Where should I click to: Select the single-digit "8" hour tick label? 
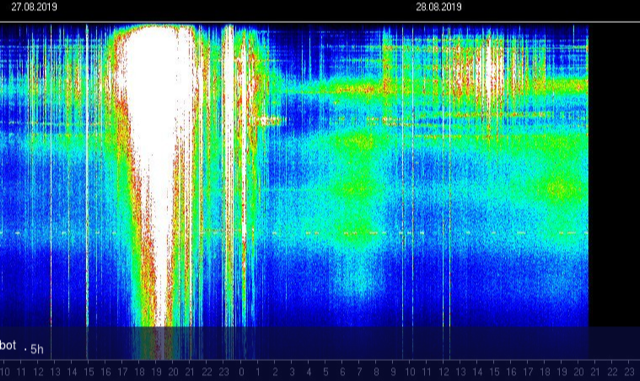(x=376, y=372)
